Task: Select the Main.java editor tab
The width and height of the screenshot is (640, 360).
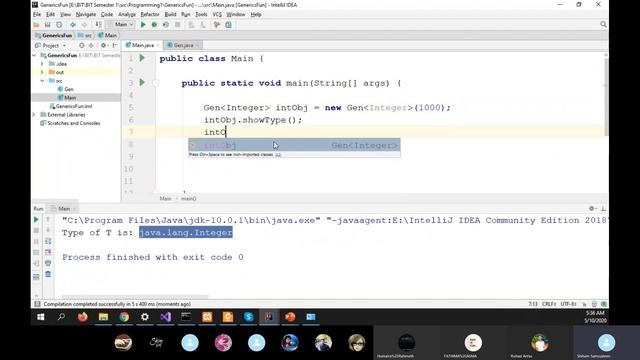Action: point(142,45)
